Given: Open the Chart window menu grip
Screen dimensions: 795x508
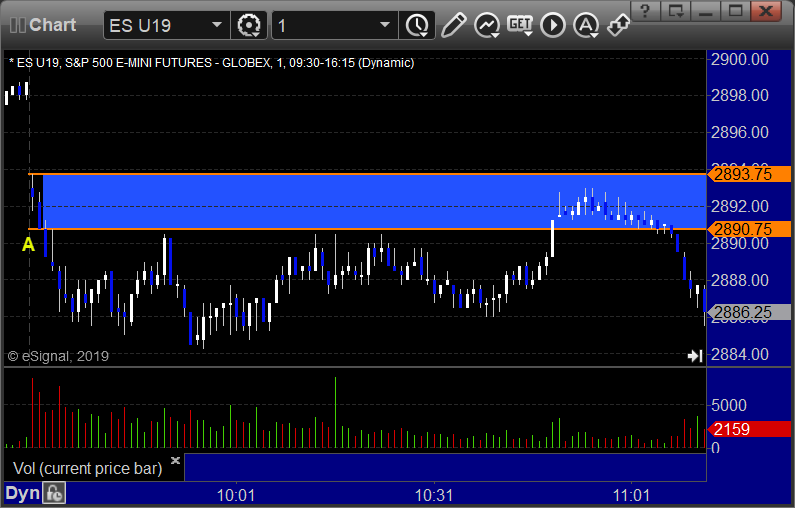Looking at the screenshot, I should [17, 25].
